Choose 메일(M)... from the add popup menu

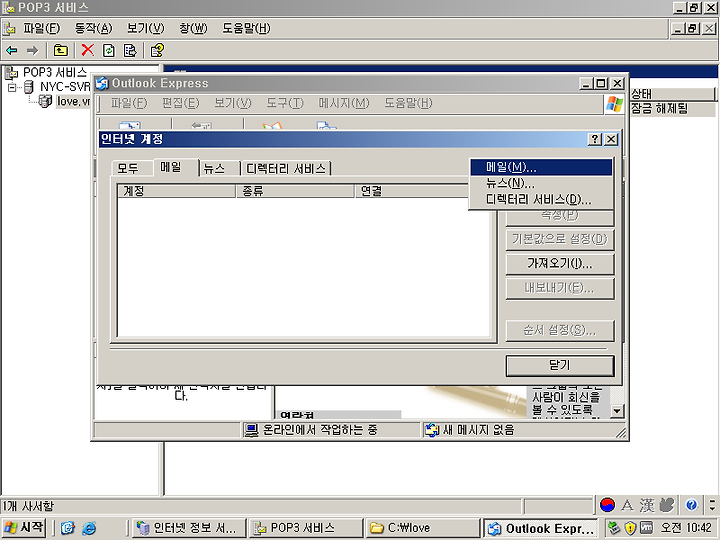541,167
